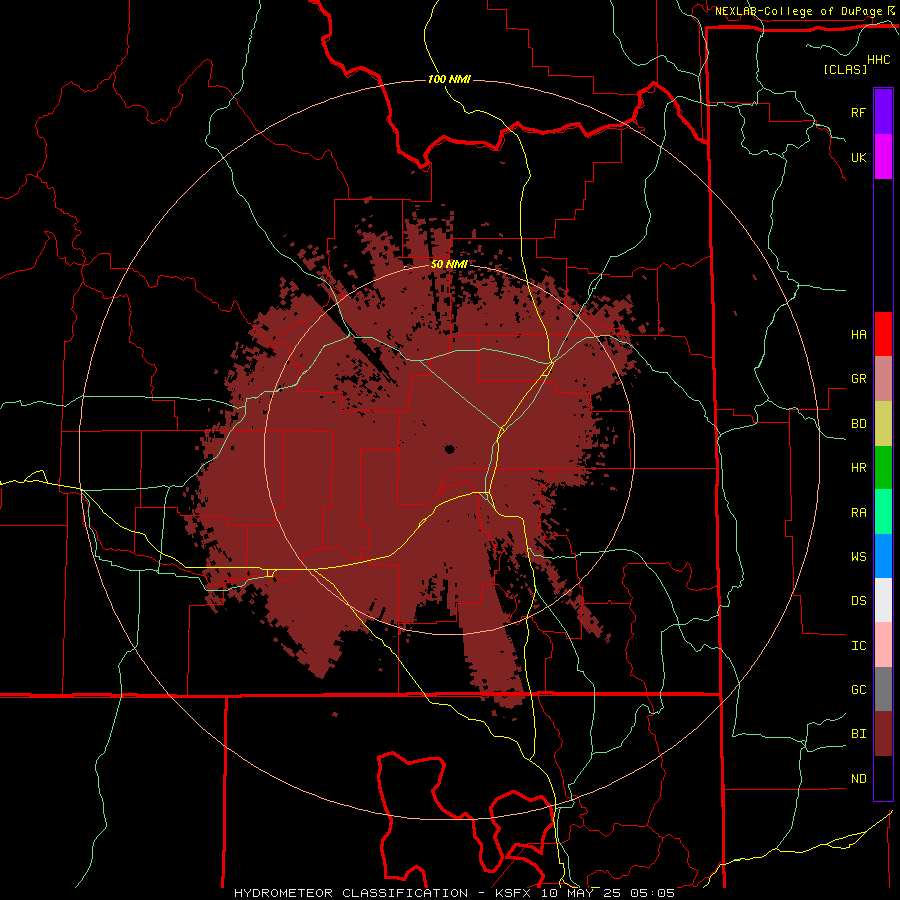Click the RA light green legend swatch
900x900 pixels.
(x=883, y=512)
